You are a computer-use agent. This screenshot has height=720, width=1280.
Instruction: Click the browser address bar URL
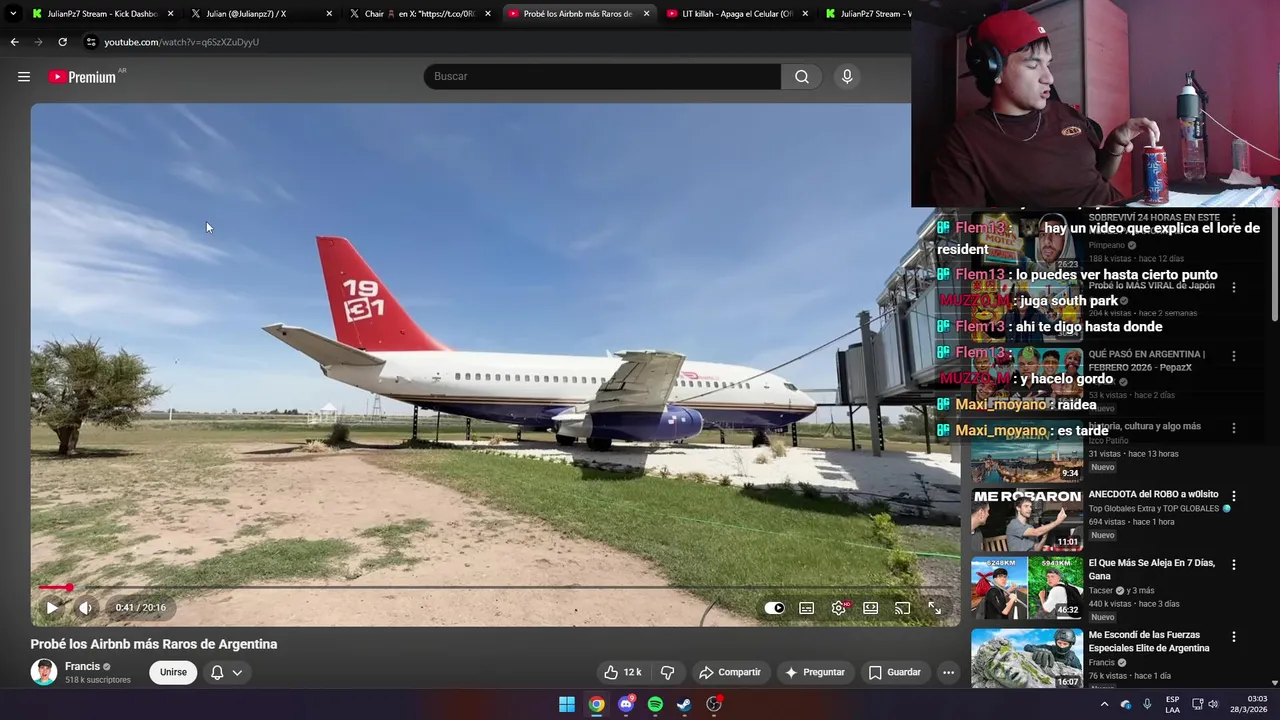point(181,42)
